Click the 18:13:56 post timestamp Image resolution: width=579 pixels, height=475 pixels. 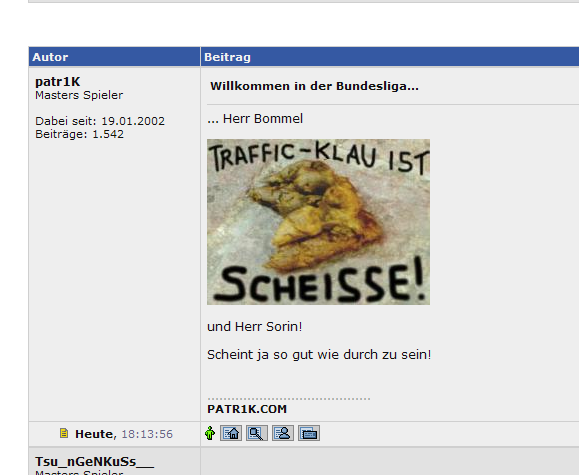[x=147, y=434]
